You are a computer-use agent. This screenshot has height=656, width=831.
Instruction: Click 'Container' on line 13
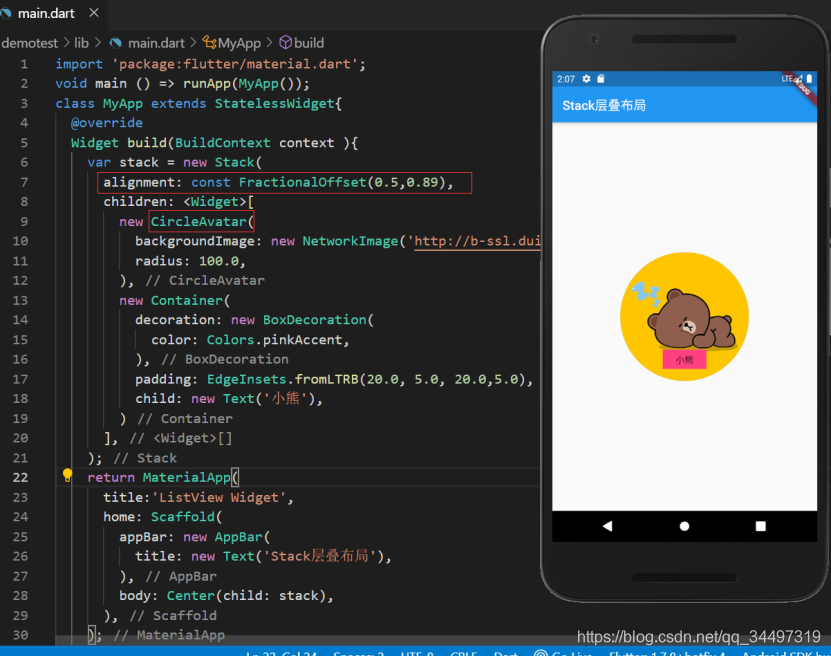click(x=187, y=300)
